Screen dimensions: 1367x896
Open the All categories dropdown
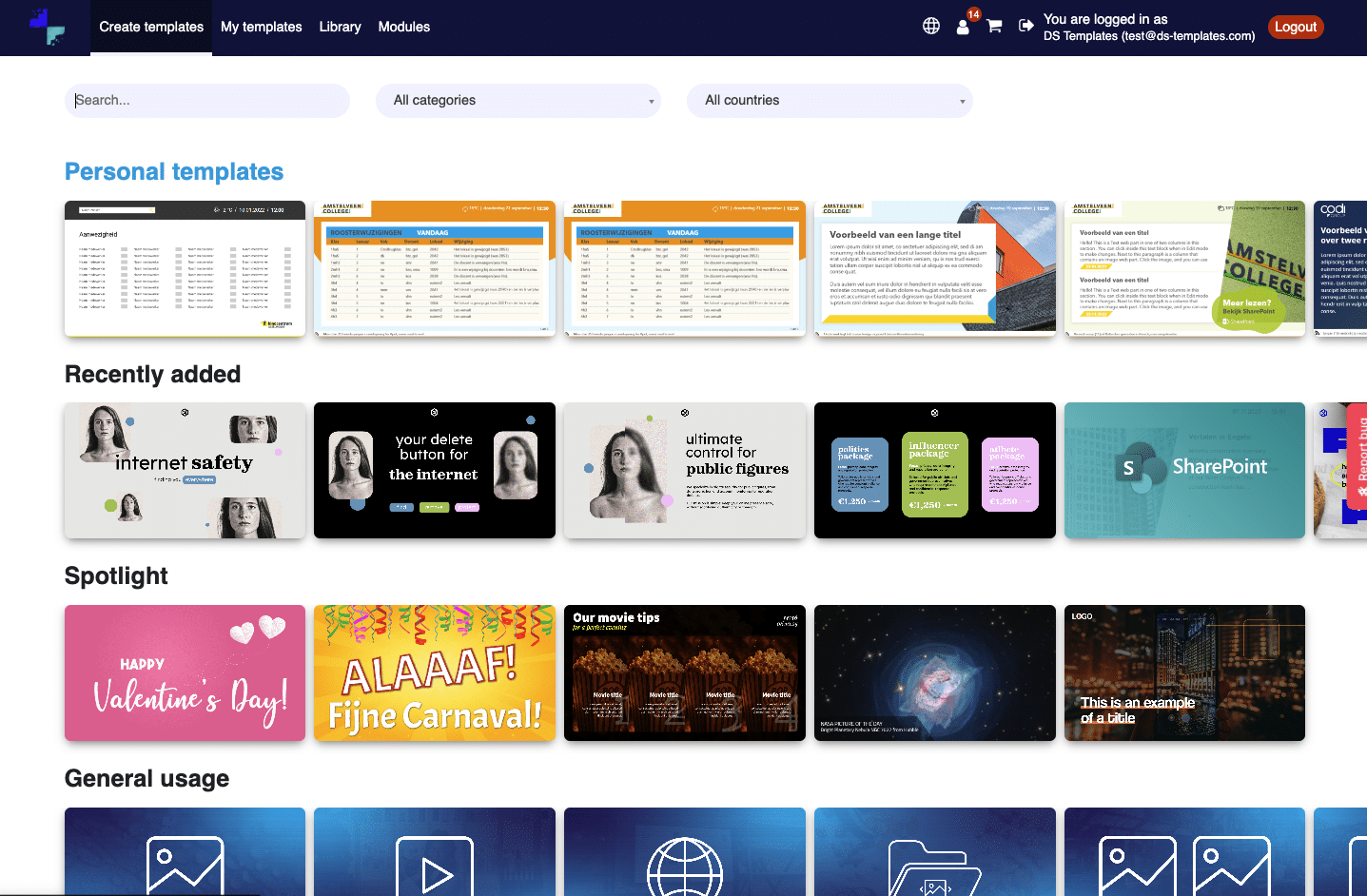tap(518, 100)
